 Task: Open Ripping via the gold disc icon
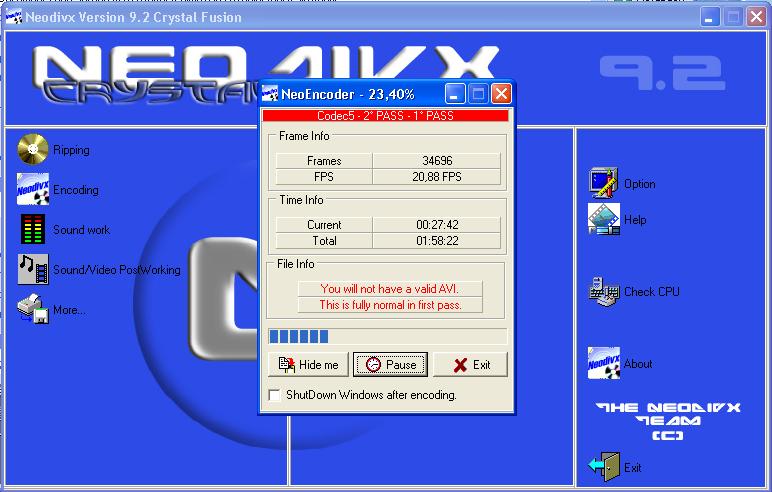(33, 149)
